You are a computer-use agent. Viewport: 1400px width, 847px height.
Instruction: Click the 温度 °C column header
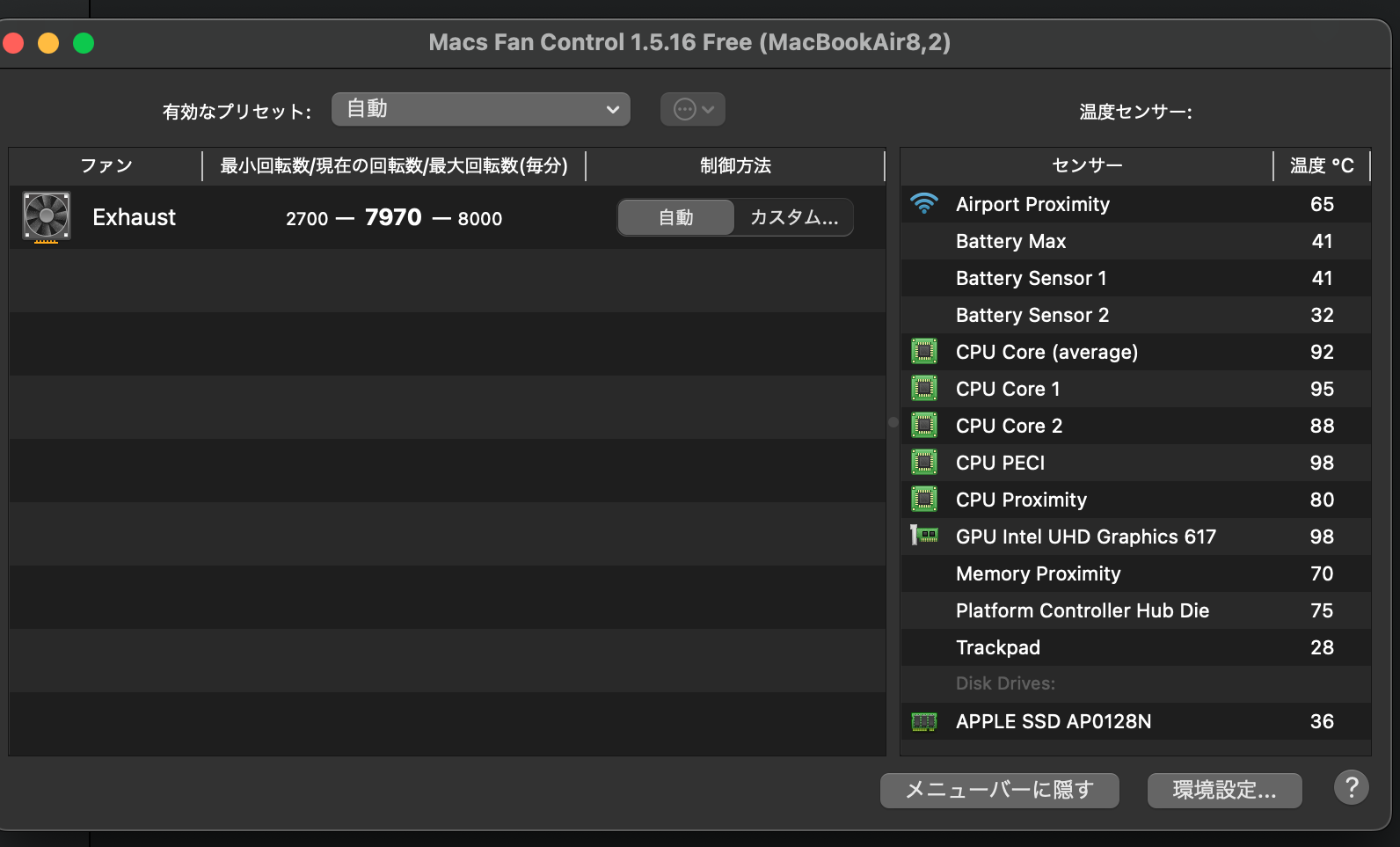click(x=1321, y=165)
